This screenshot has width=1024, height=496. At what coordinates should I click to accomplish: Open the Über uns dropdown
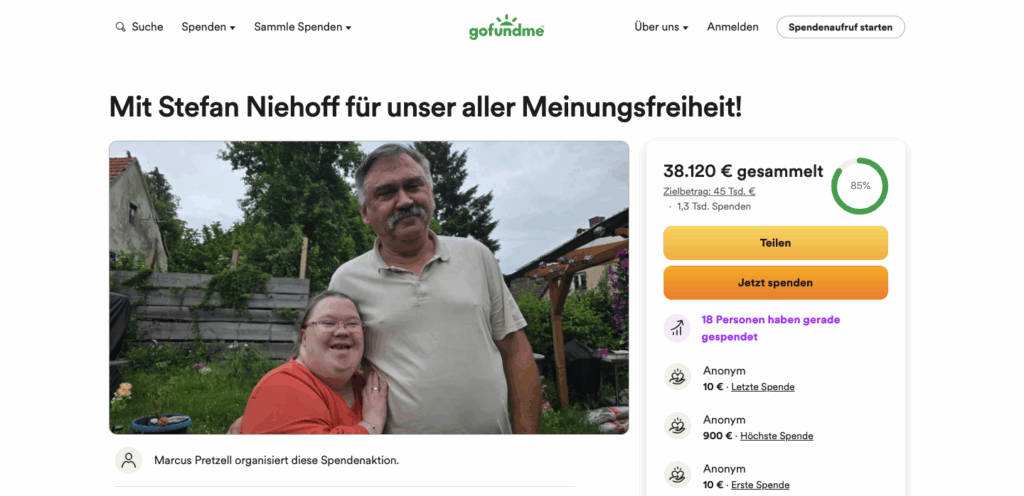661,27
